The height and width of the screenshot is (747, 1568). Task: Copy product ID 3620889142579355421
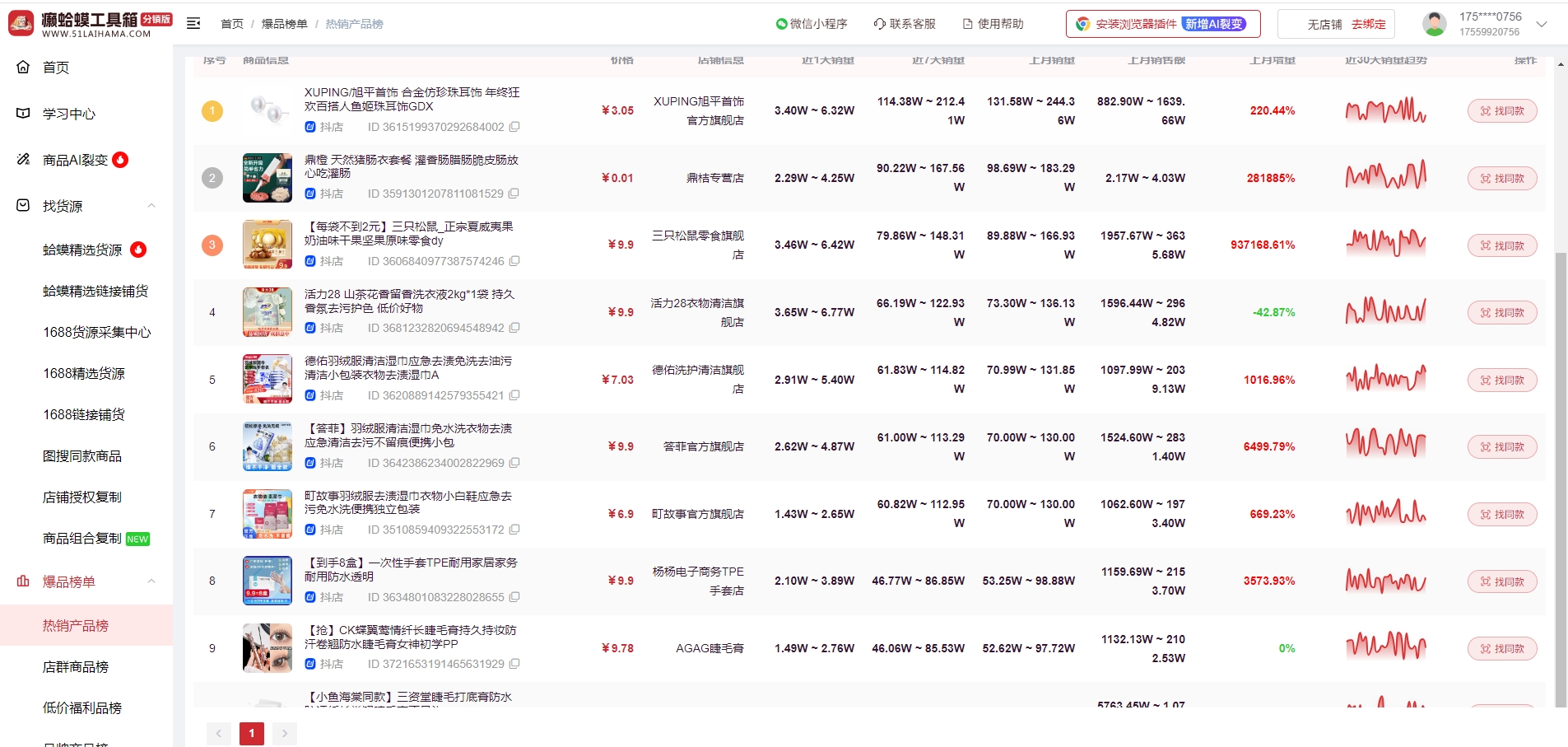coord(514,395)
